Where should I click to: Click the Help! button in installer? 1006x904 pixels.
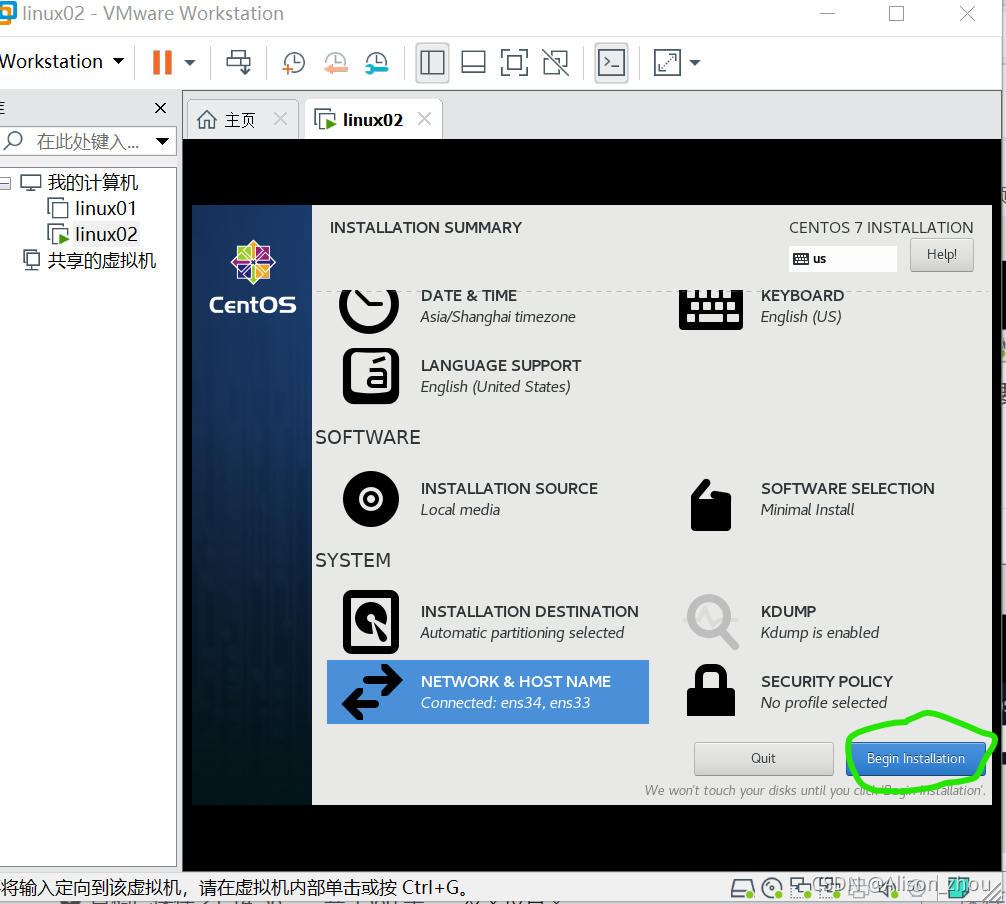[x=941, y=255]
